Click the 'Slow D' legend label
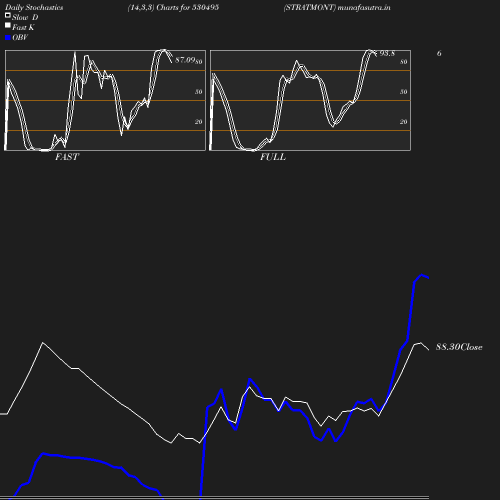The image size is (500, 500). click(x=25, y=17)
